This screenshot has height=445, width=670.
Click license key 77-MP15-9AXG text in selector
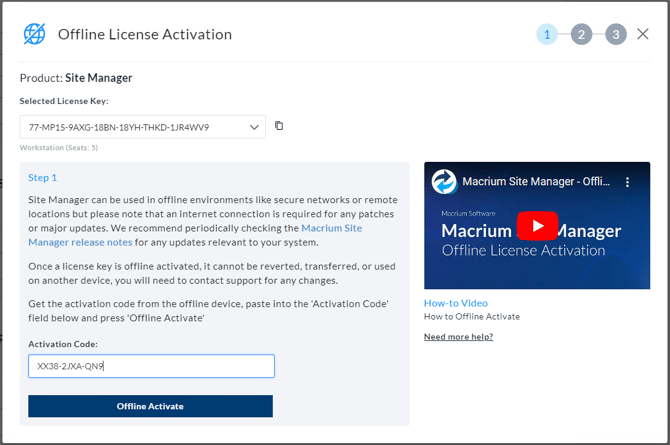tap(118, 127)
